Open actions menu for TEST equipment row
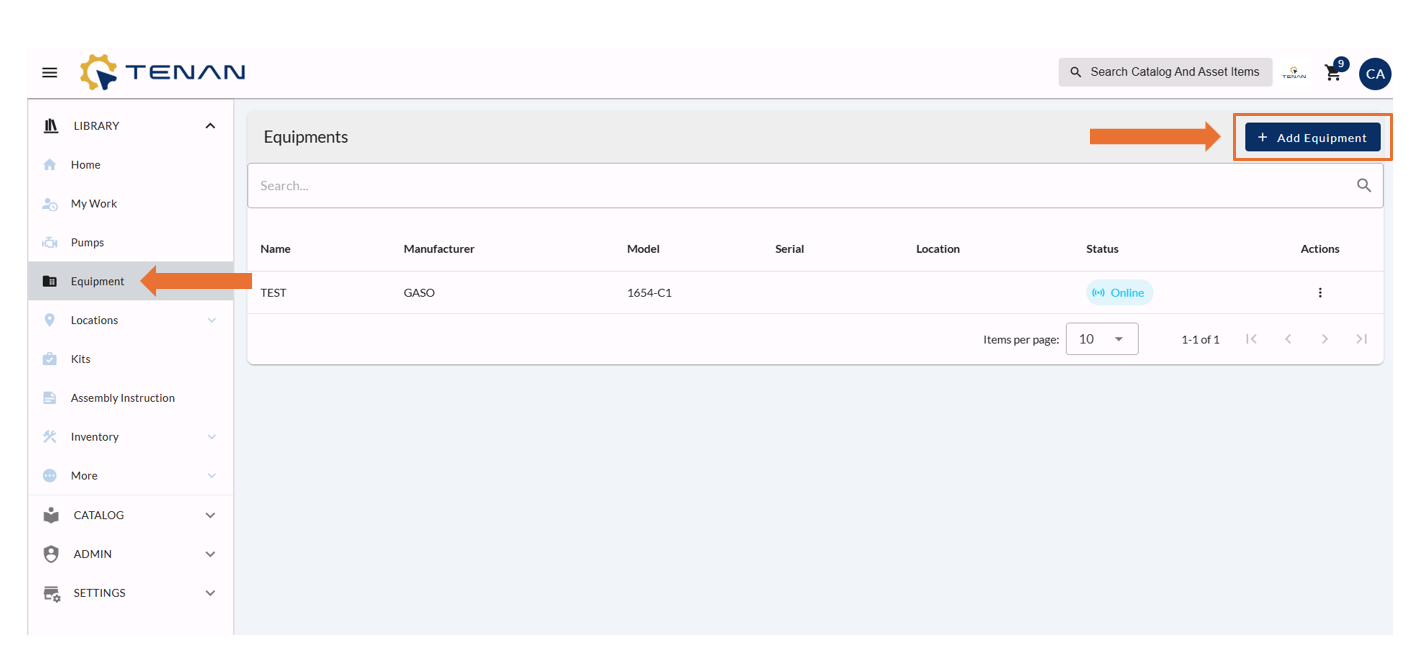The height and width of the screenshot is (671, 1421). [1320, 293]
